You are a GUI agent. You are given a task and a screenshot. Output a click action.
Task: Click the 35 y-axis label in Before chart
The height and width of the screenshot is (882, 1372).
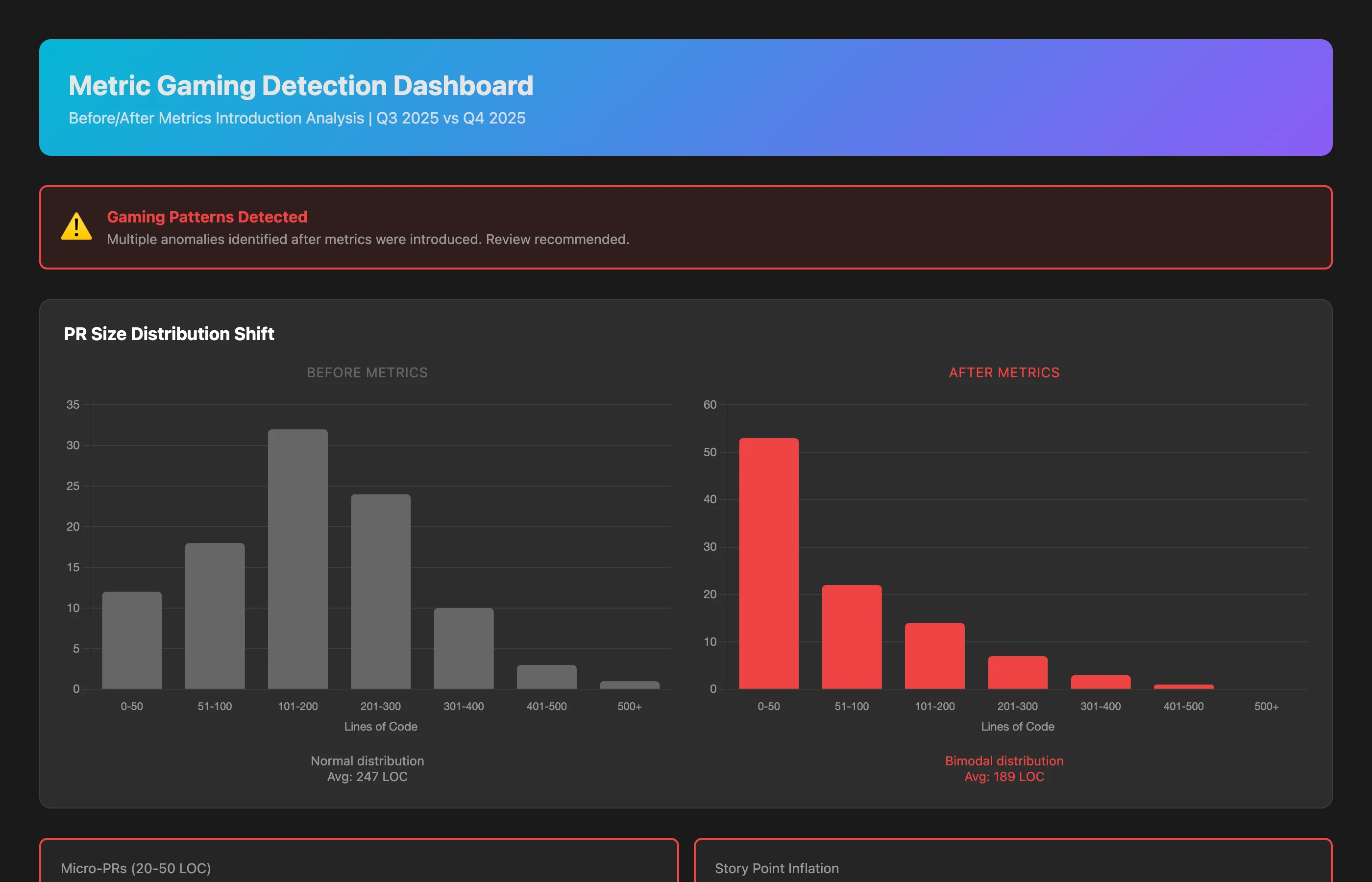(x=73, y=405)
